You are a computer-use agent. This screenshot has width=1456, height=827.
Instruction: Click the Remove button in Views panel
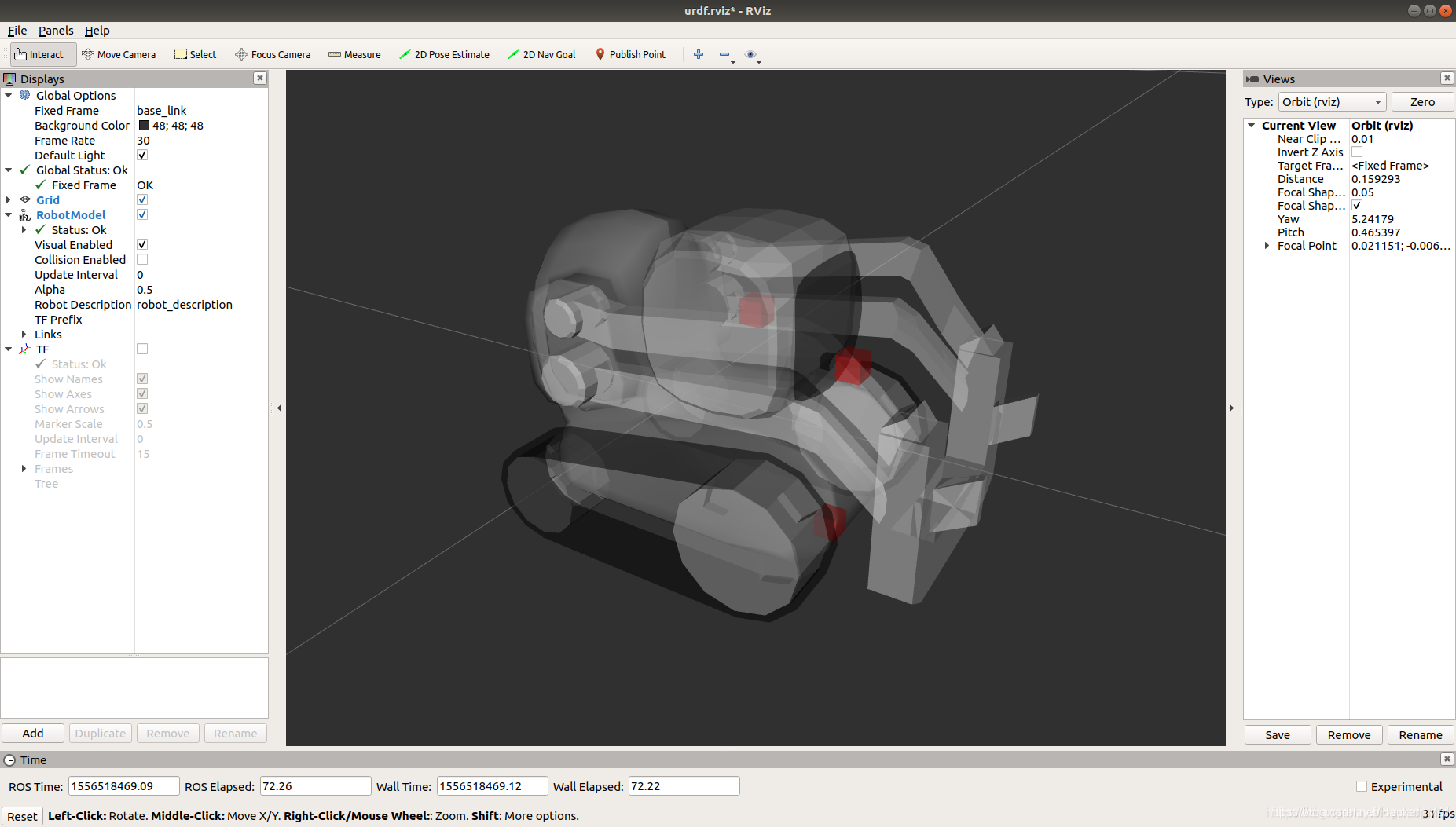coord(1349,734)
